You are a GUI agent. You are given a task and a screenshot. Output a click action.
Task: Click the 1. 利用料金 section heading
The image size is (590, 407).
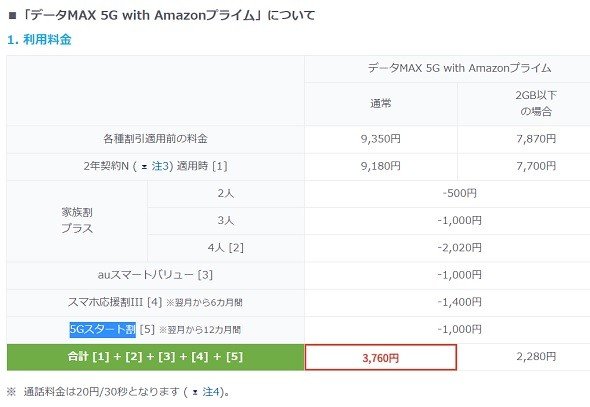pos(39,39)
